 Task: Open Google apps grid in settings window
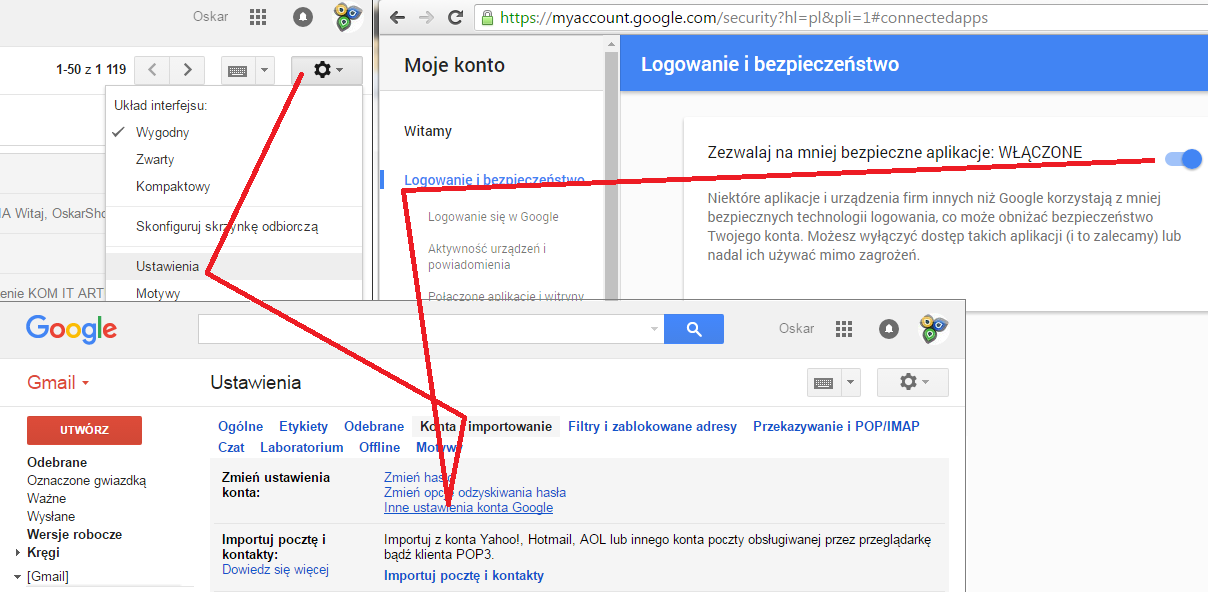[844, 328]
